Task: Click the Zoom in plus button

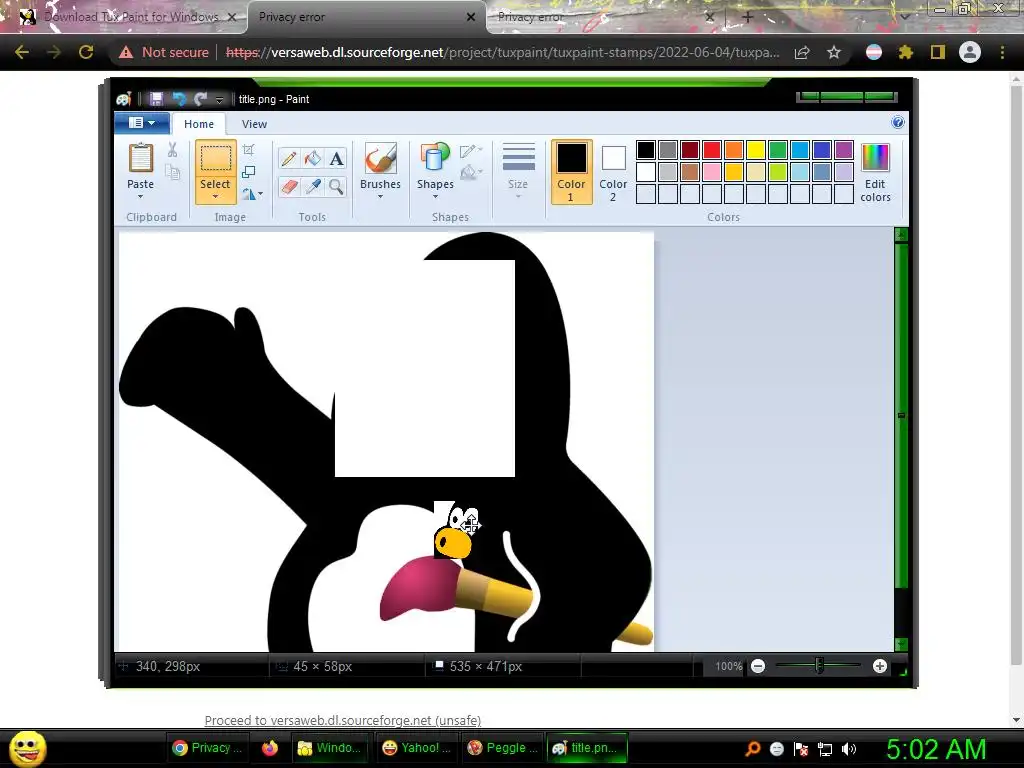Action: 880,666
